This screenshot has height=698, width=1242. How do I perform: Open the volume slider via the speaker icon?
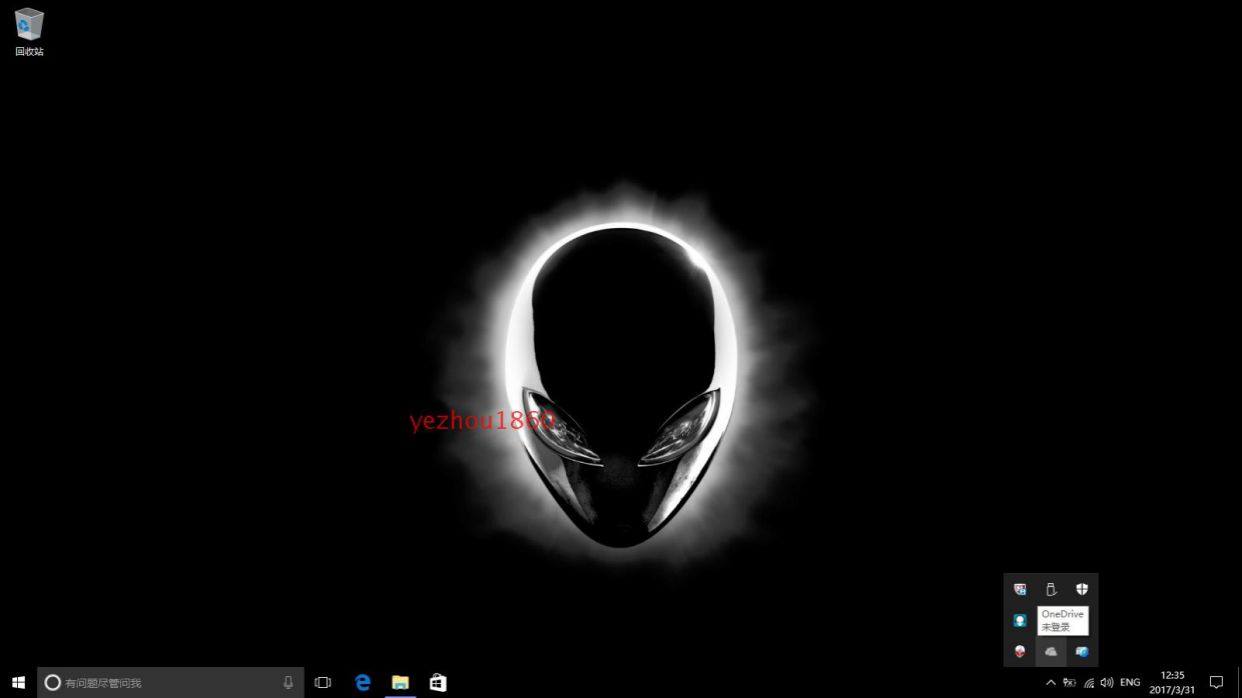[x=1106, y=682]
